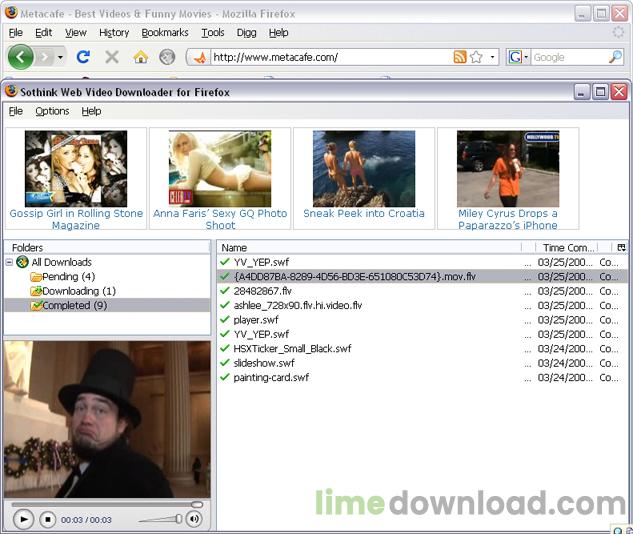Select Downloading (1) folder
The width and height of the screenshot is (633, 534).
[x=79, y=291]
